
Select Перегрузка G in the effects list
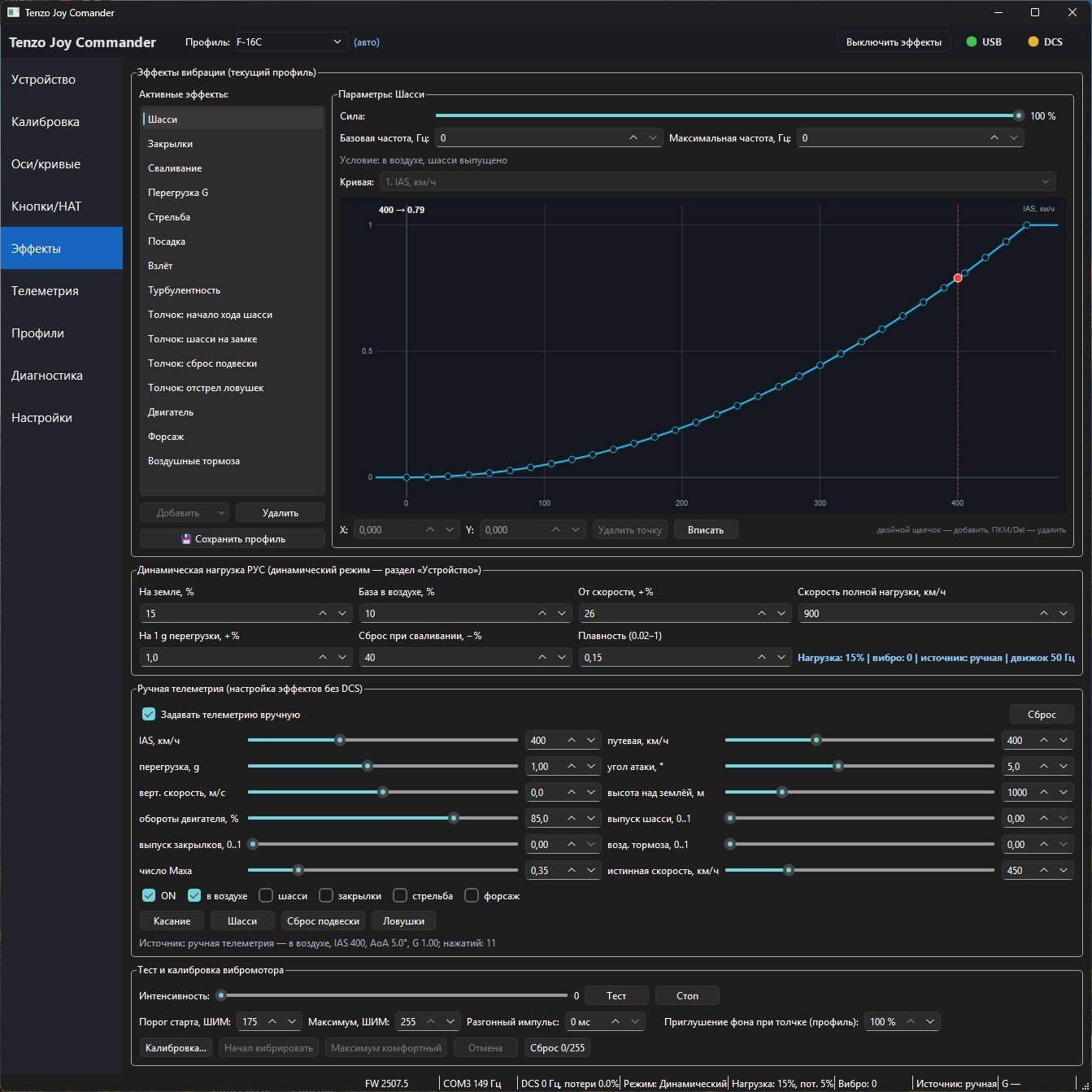pyautogui.click(x=233, y=193)
